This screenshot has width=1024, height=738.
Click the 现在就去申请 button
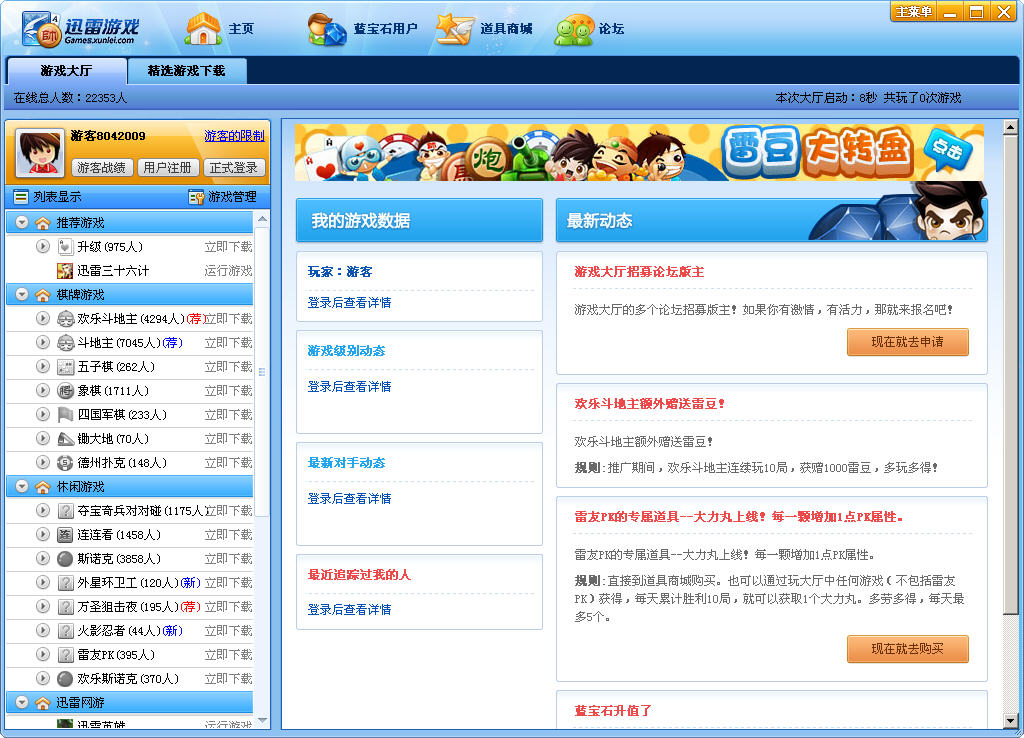(x=907, y=342)
